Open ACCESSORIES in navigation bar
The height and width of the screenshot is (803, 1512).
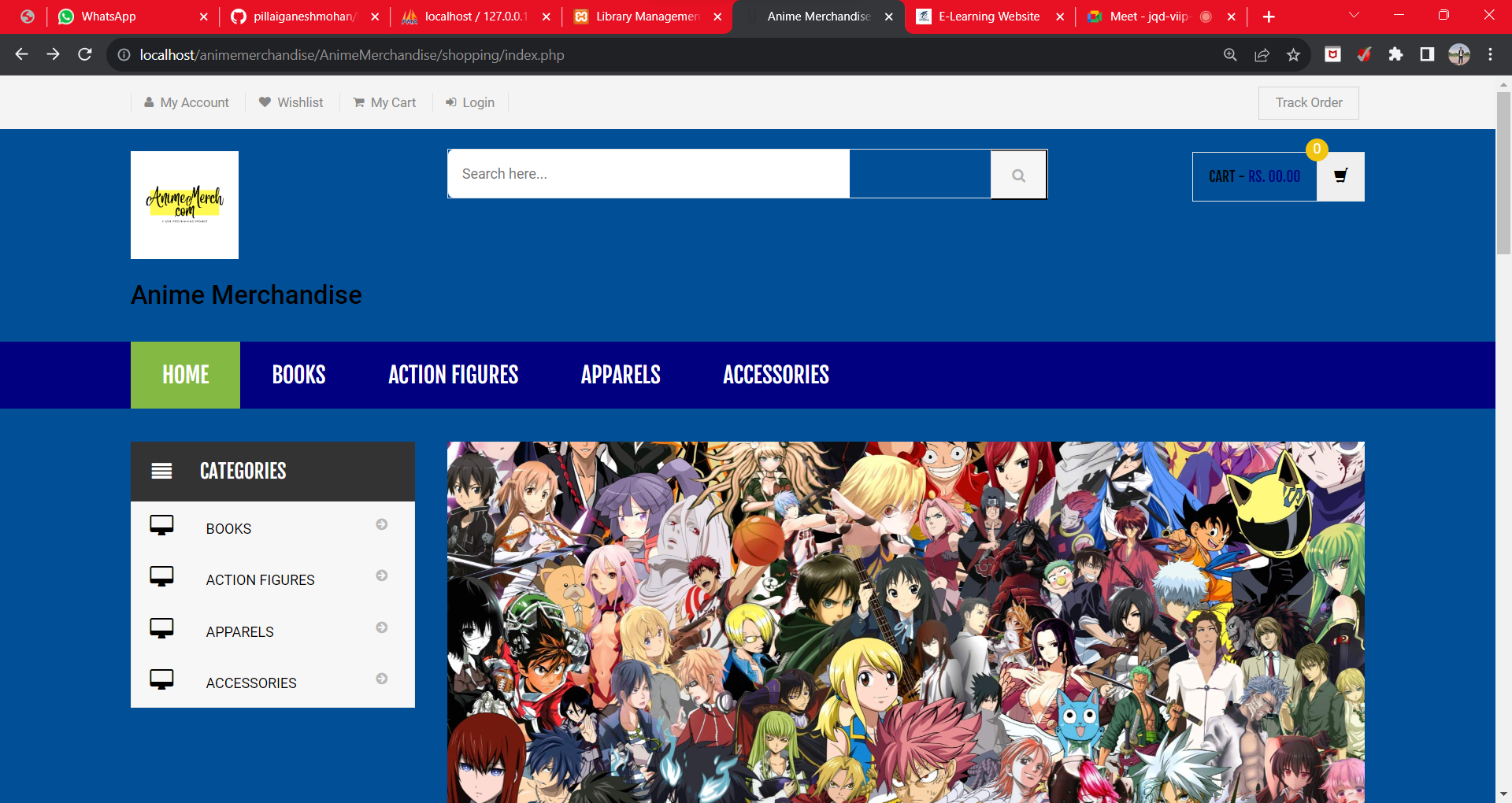click(x=776, y=375)
